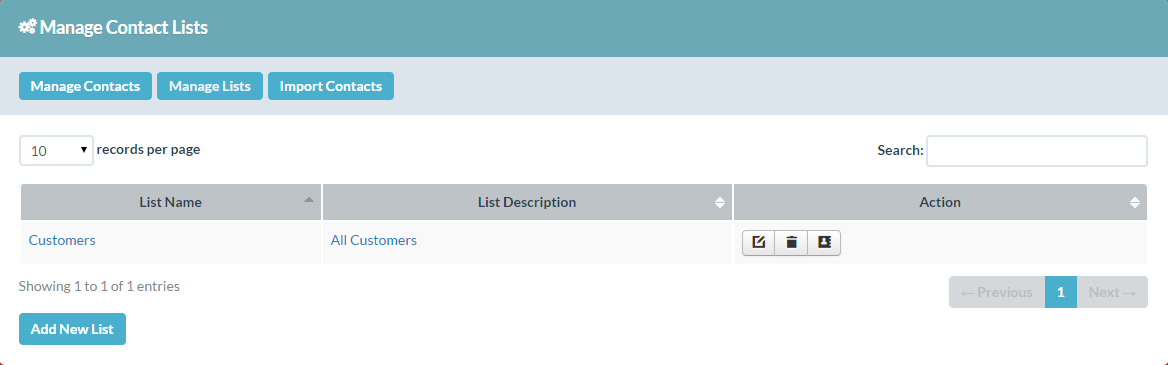Sort the List Description column arrows
The image size is (1168, 365).
click(720, 203)
